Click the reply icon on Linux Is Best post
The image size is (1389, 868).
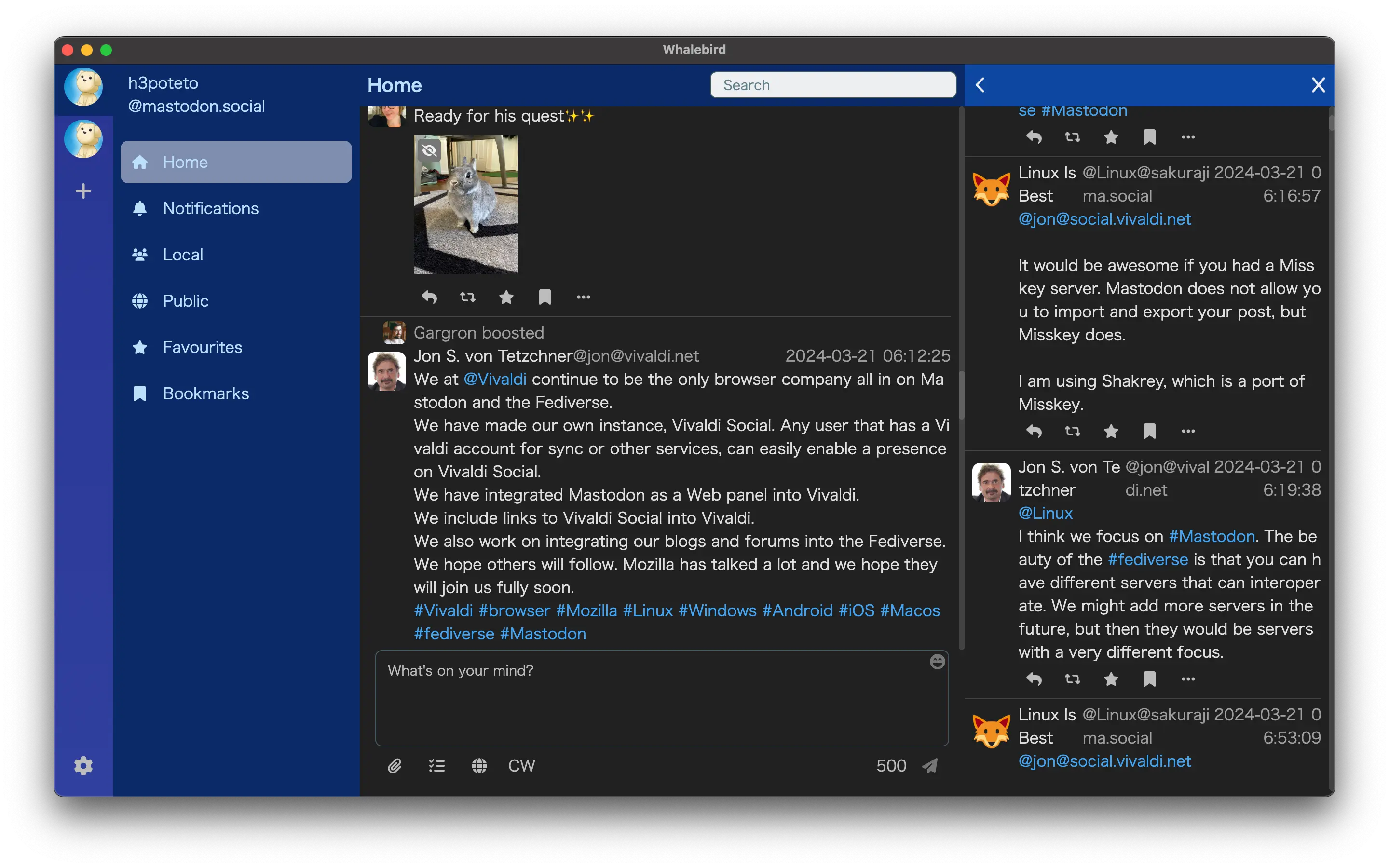coord(1033,431)
